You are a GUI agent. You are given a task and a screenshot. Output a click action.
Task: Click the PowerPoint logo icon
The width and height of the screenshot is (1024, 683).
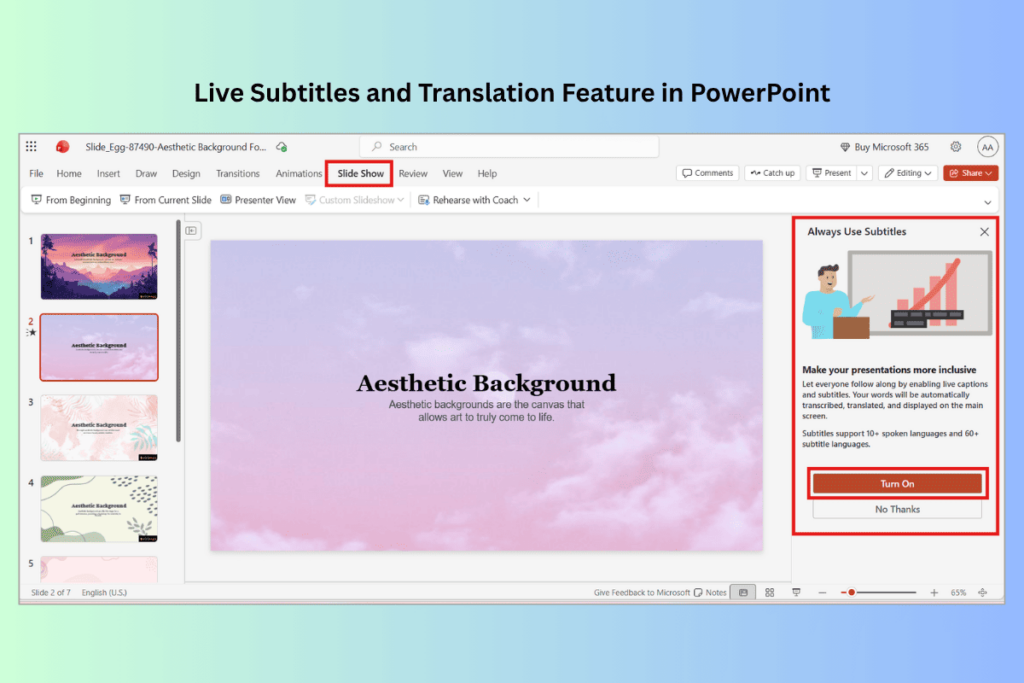63,146
